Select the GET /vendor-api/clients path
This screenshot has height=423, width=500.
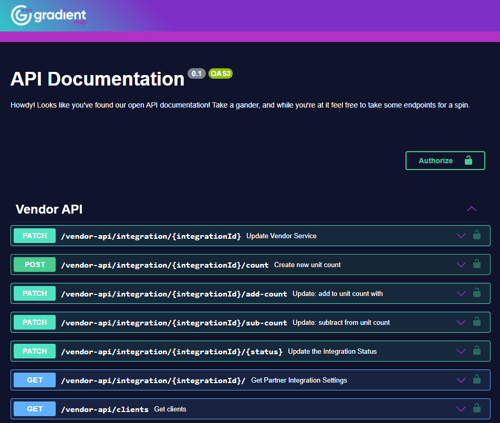tap(105, 409)
